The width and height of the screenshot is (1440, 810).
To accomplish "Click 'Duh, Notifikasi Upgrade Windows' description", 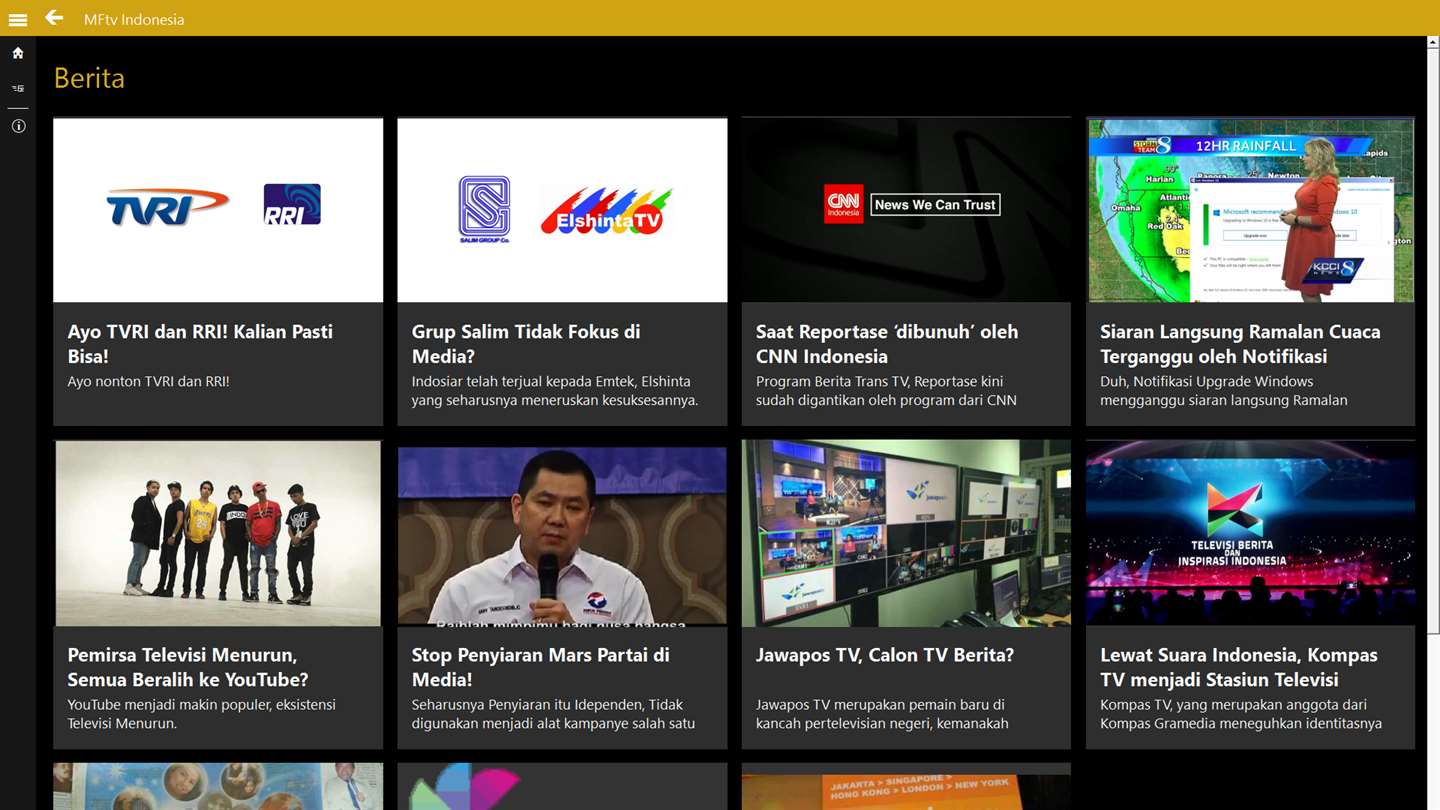I will coord(1224,391).
